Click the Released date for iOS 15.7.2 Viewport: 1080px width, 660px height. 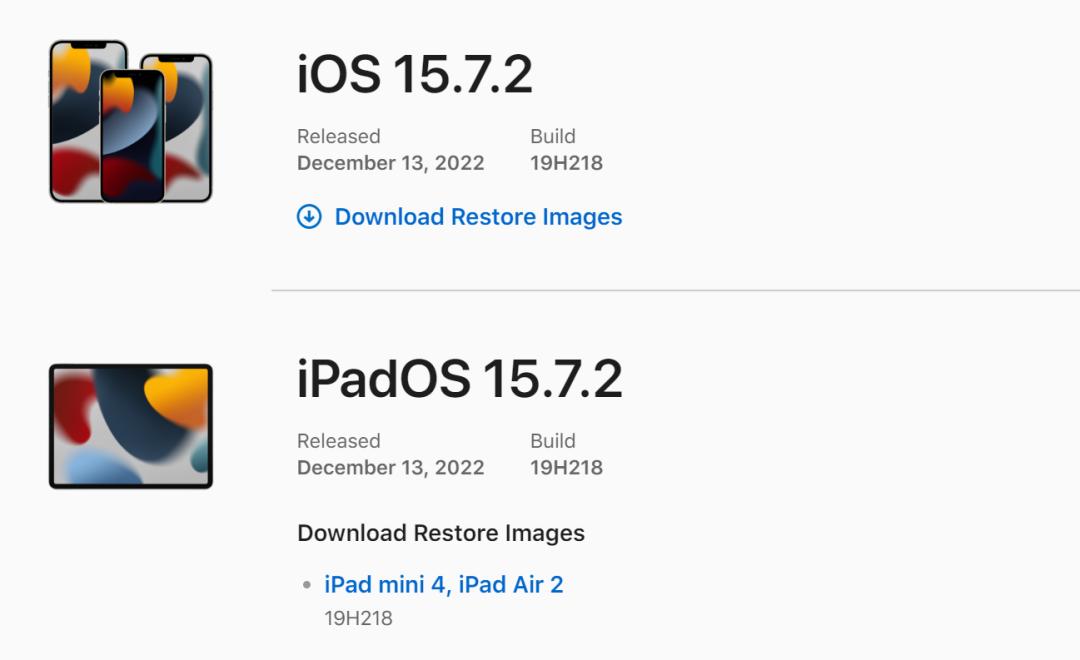click(390, 162)
